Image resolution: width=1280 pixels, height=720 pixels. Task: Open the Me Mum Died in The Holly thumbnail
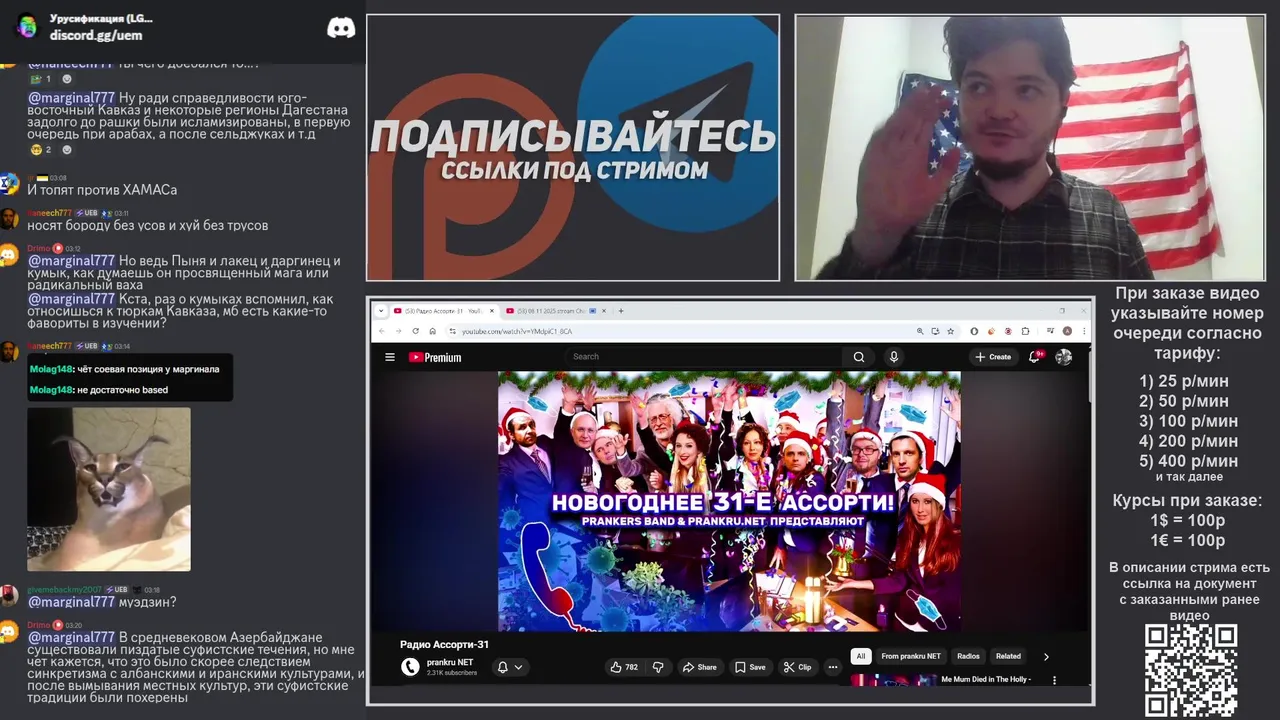893,680
